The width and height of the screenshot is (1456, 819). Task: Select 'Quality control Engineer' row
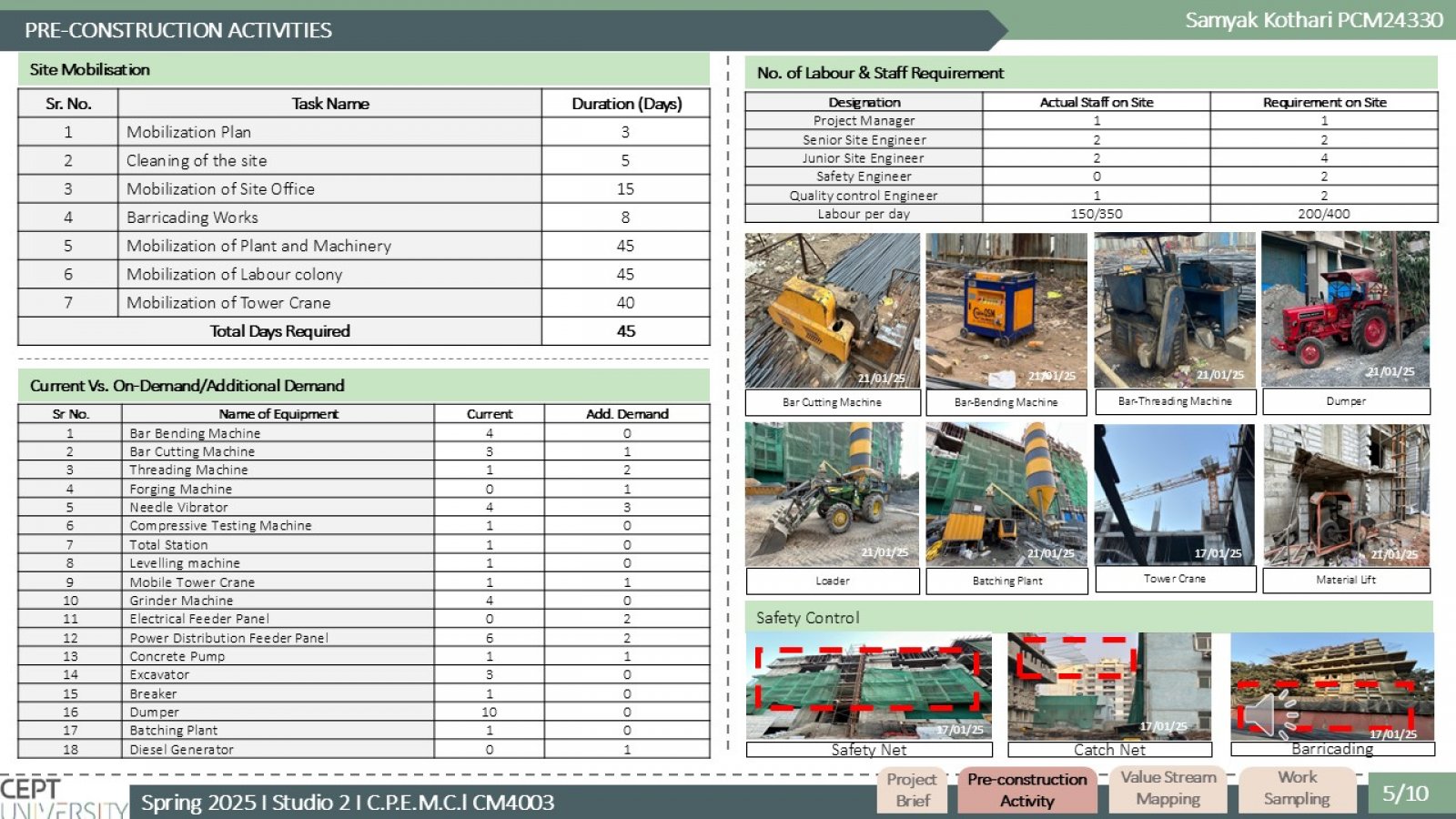[1091, 195]
